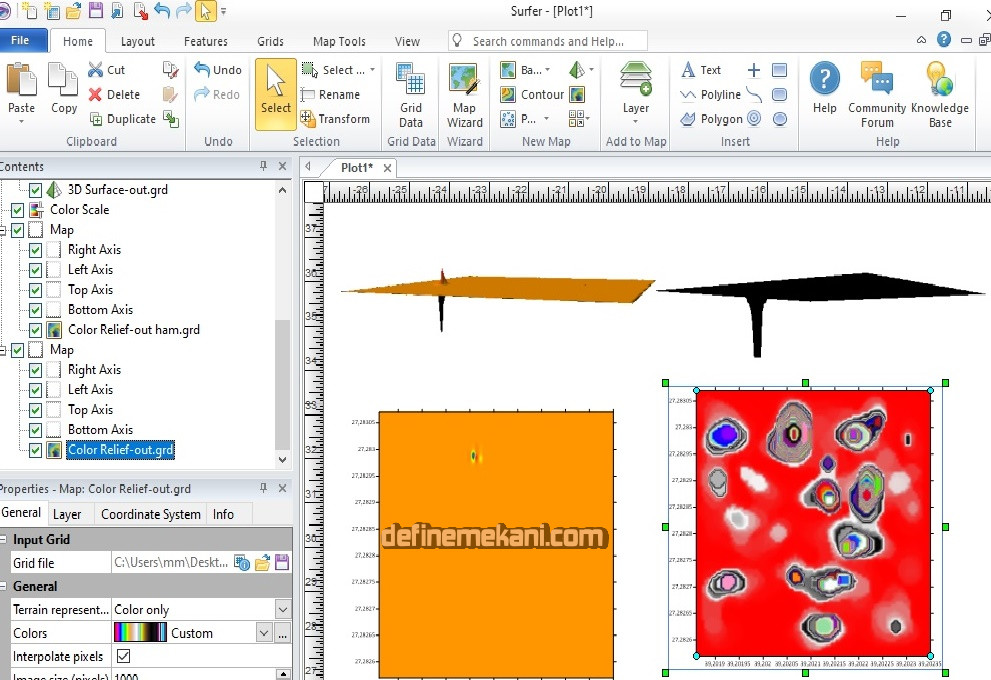The height and width of the screenshot is (680, 991).
Task: Open the Coordinate System properties tab
Action: 151,514
